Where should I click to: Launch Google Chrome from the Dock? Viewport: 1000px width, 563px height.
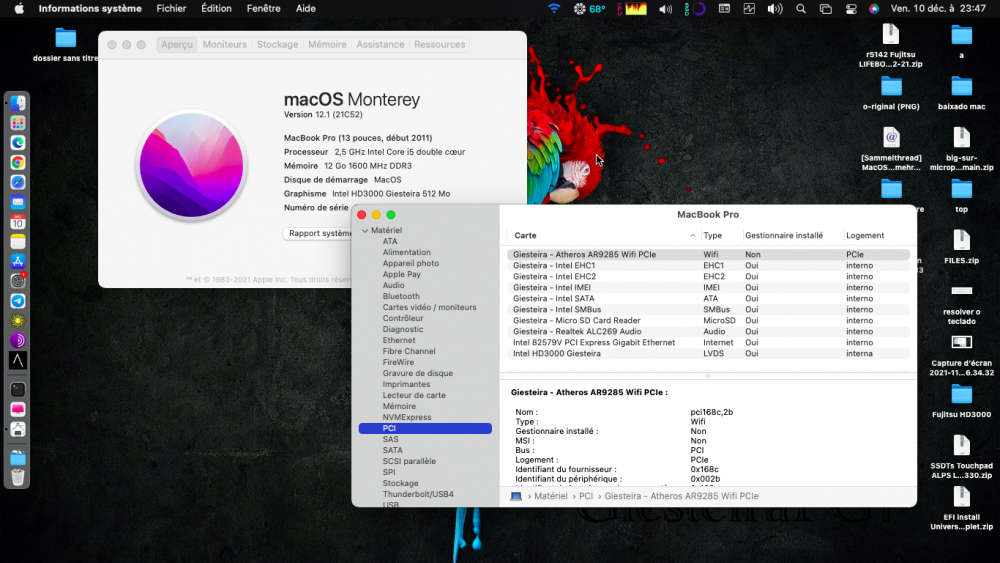(x=18, y=162)
